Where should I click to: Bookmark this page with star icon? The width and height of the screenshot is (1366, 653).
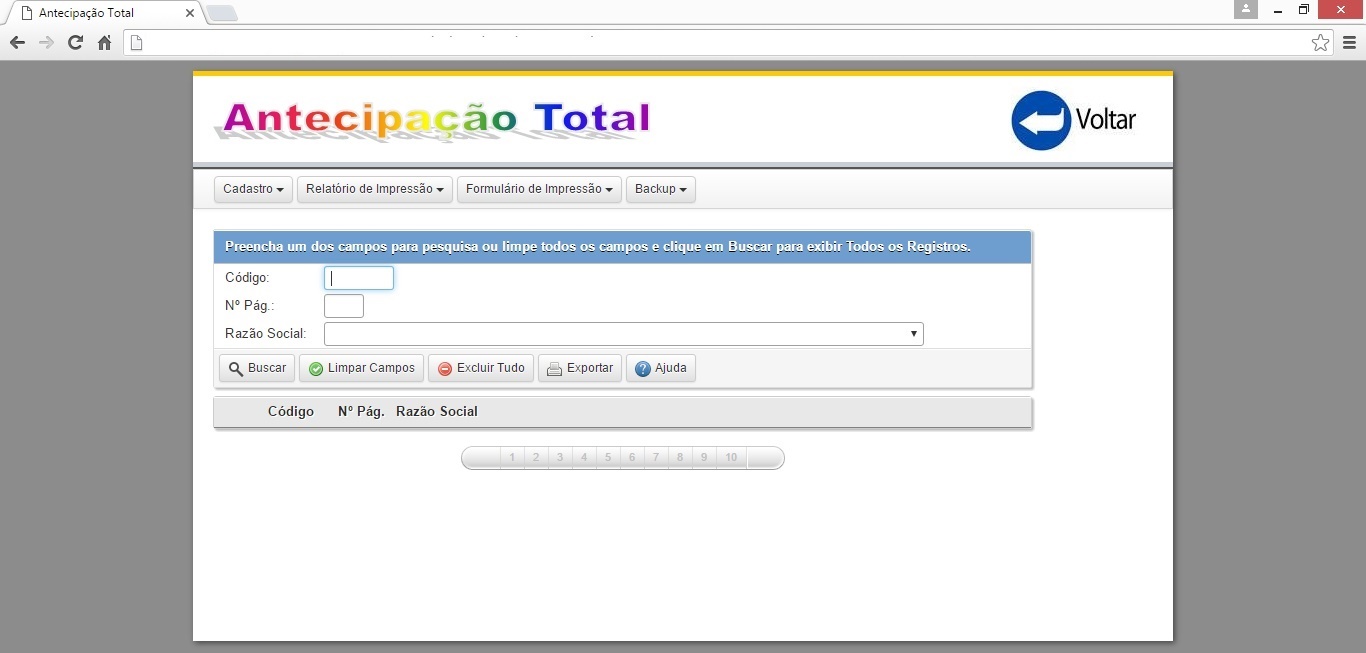(1320, 42)
